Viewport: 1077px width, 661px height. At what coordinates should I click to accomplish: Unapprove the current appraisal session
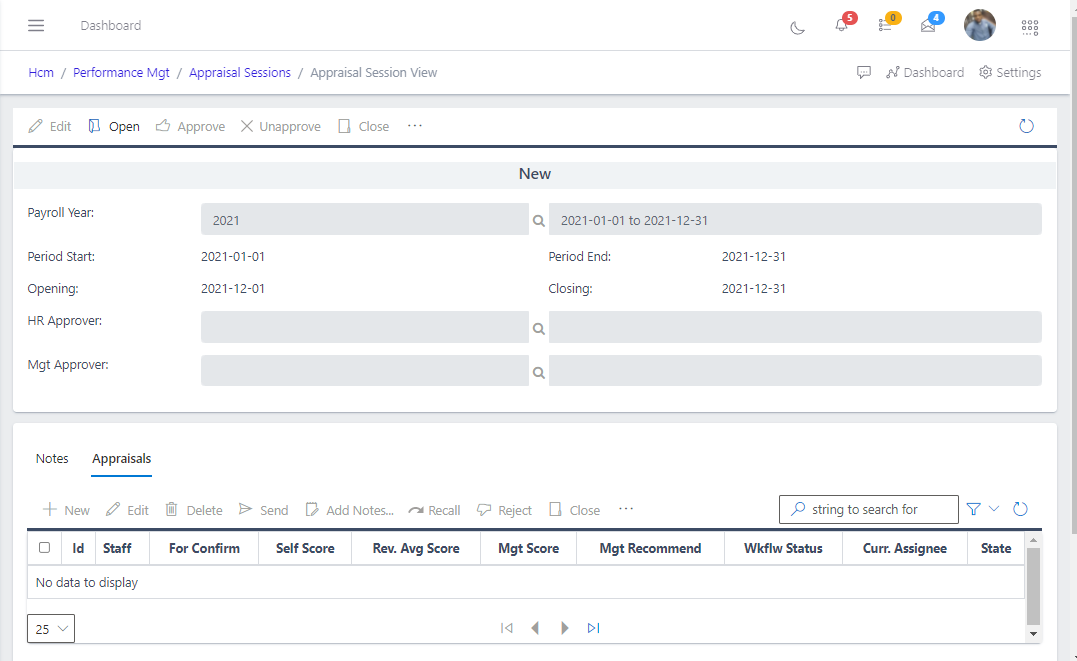pyautogui.click(x=280, y=126)
